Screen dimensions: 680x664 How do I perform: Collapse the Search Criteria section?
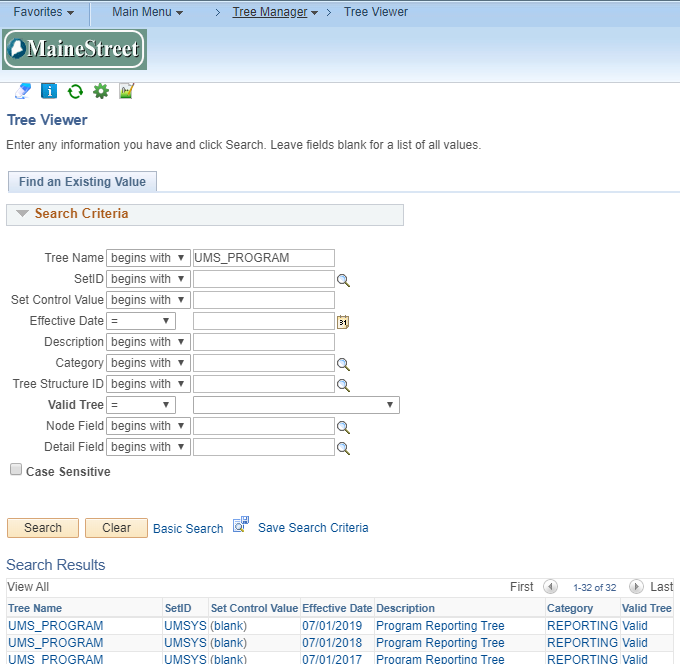(22, 213)
